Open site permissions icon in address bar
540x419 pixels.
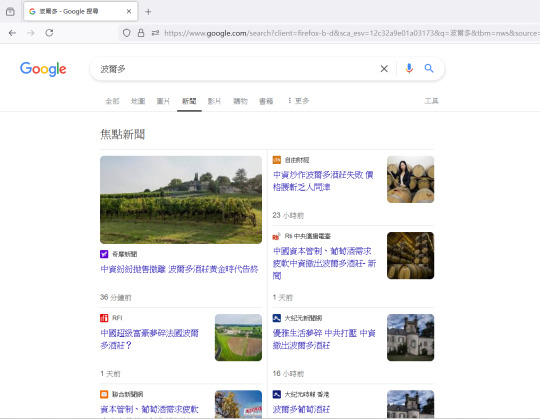[x=155, y=33]
